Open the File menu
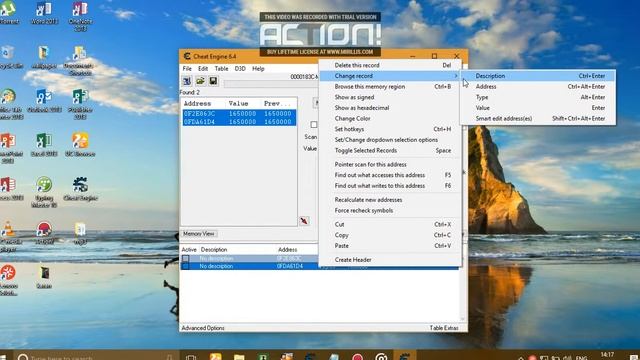This screenshot has height=360, width=640. pyautogui.click(x=187, y=69)
